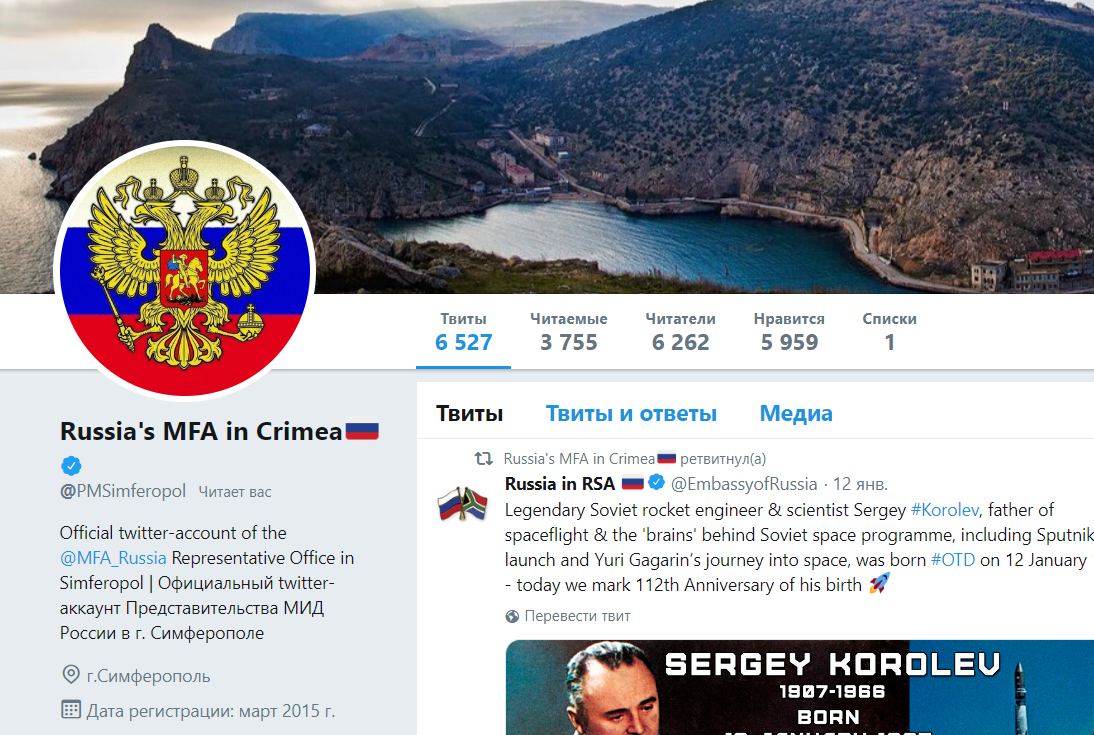Open the Sergey Korolev tweet image
The height and width of the screenshot is (735, 1094).
click(800, 688)
